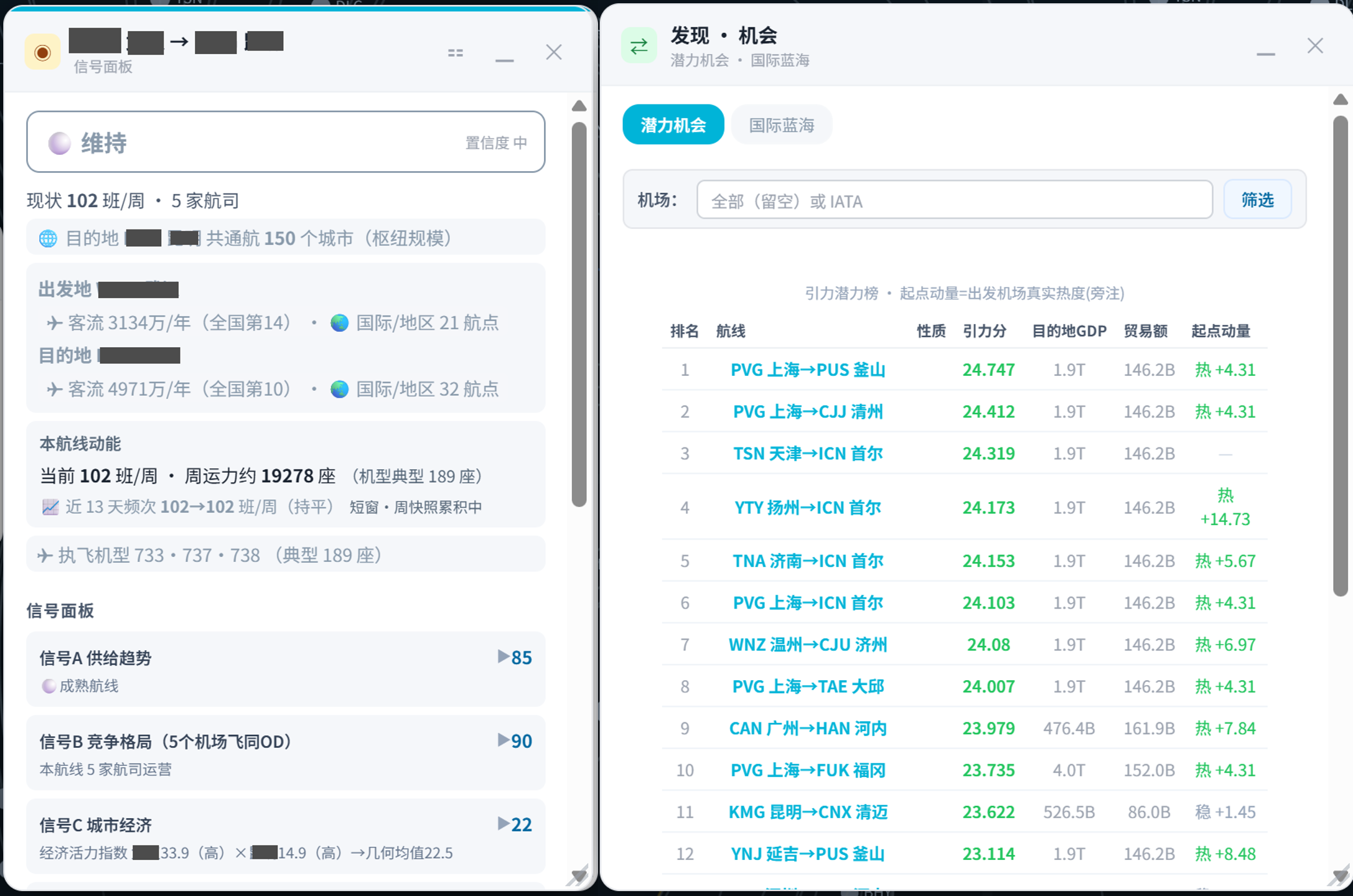
Task: Open route KMG 昆明→CNX 清迈
Action: 807,811
